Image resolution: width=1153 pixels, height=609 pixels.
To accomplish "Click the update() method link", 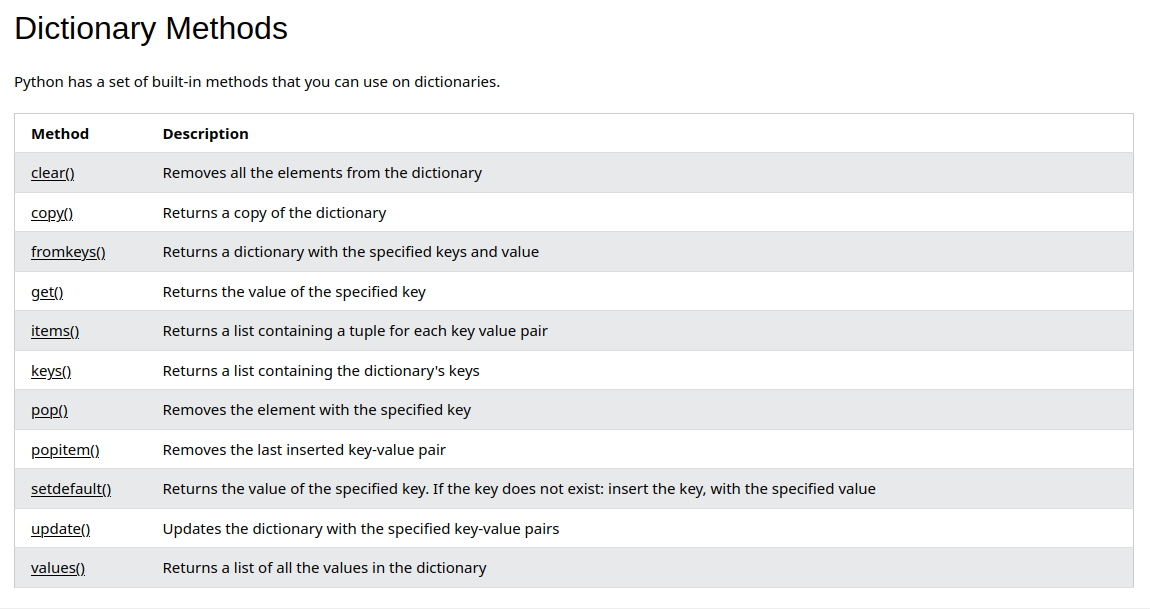I will pyautogui.click(x=60, y=529).
